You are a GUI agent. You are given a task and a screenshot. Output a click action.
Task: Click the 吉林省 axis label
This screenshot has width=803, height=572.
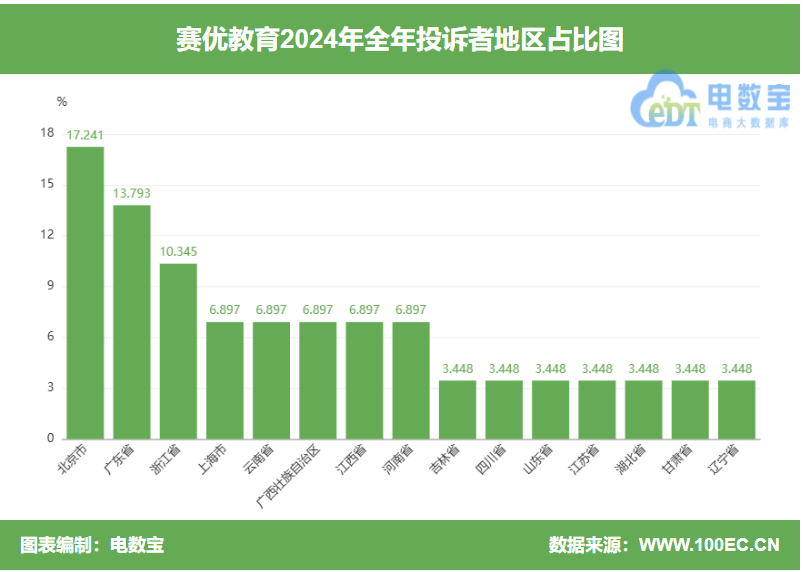pyautogui.click(x=445, y=459)
